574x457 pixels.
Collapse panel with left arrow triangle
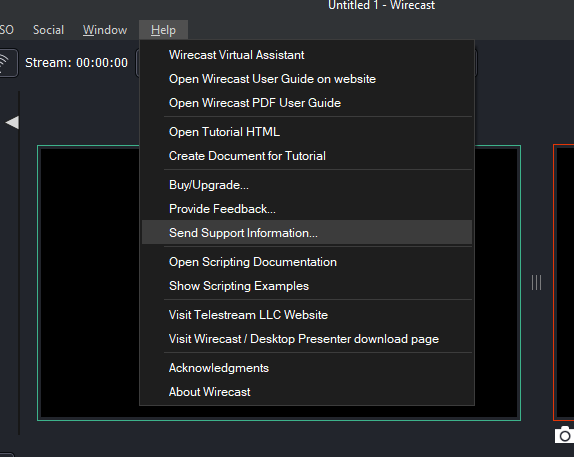(12, 122)
